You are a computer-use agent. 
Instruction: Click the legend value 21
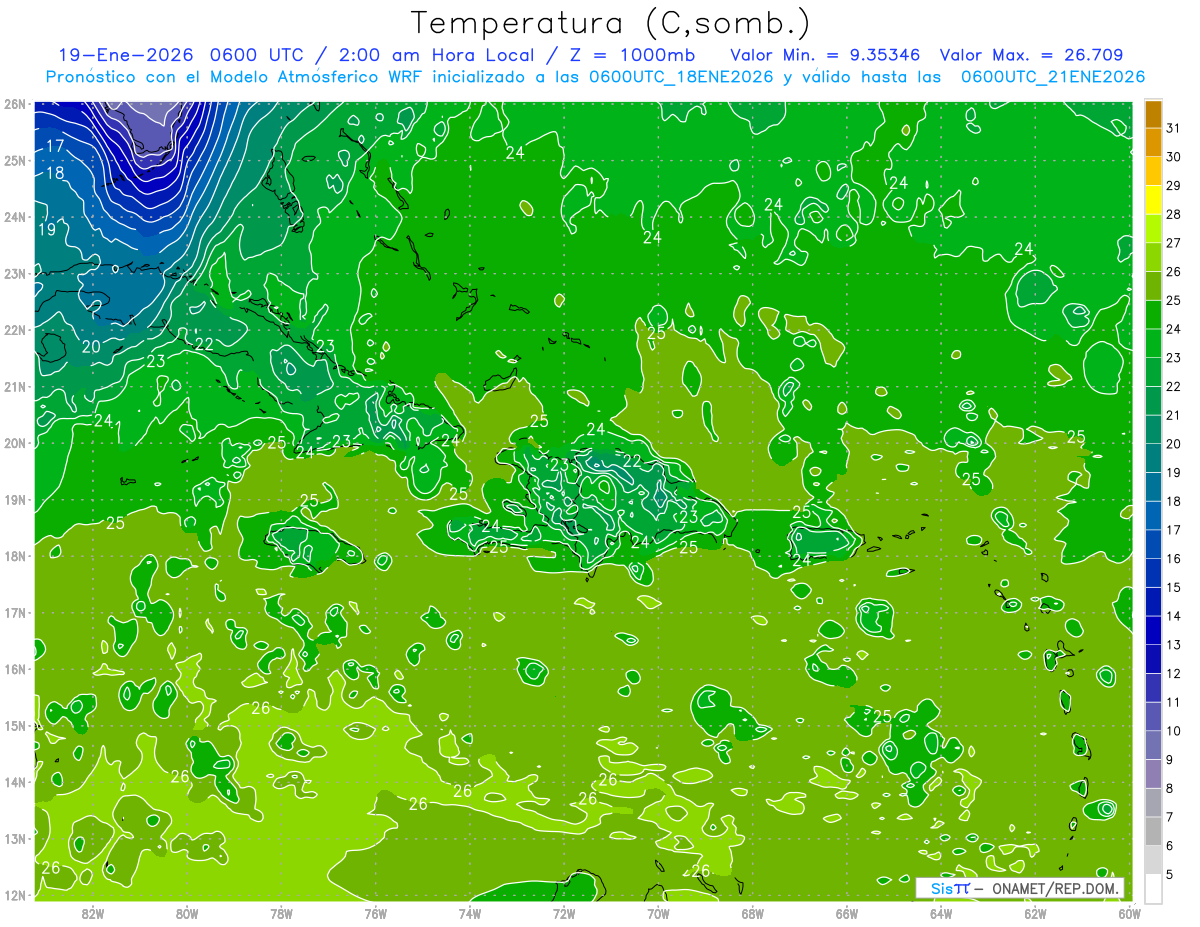pyautogui.click(x=1174, y=415)
